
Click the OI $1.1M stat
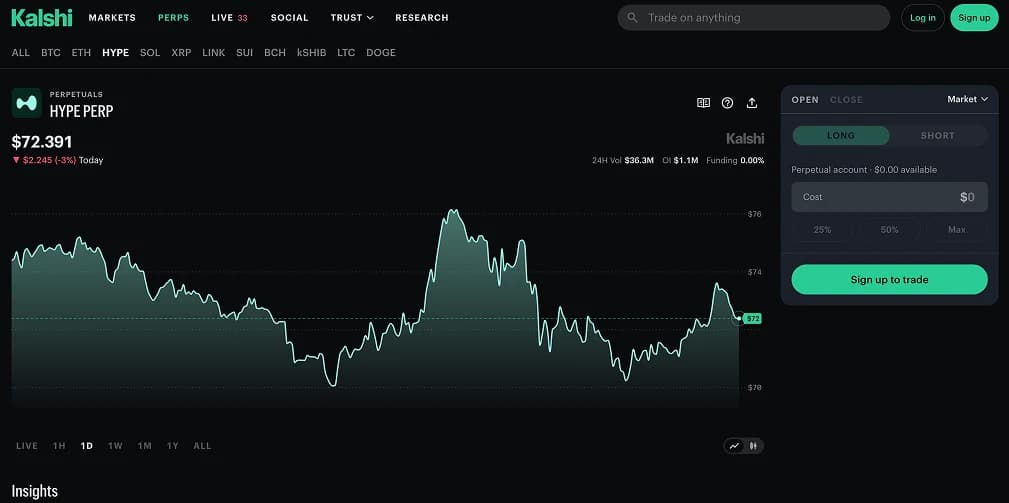click(680, 160)
